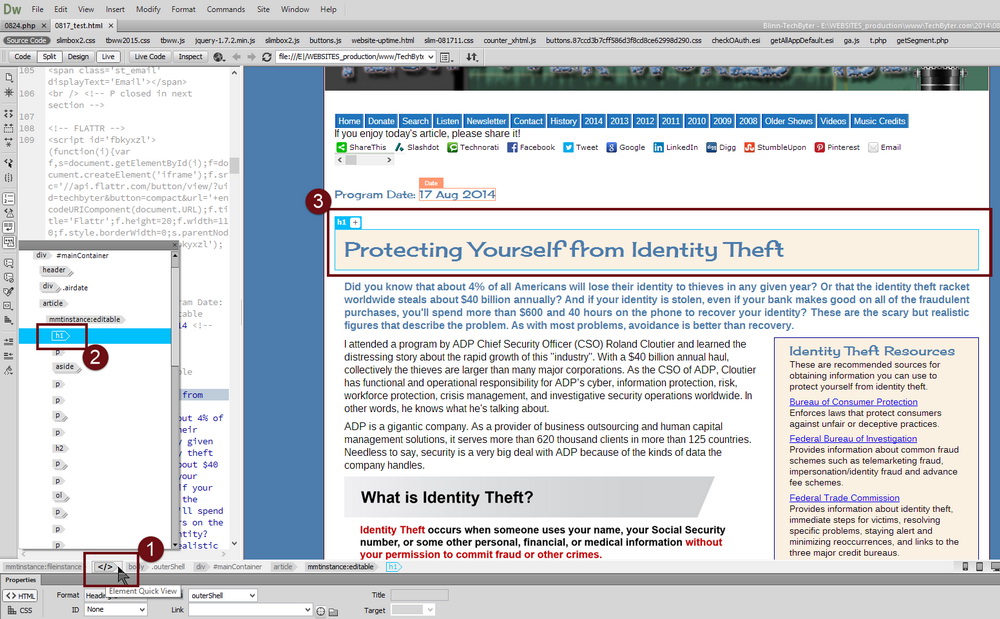Image resolution: width=1000 pixels, height=619 pixels.
Task: Switch to Split view mode
Action: point(50,57)
